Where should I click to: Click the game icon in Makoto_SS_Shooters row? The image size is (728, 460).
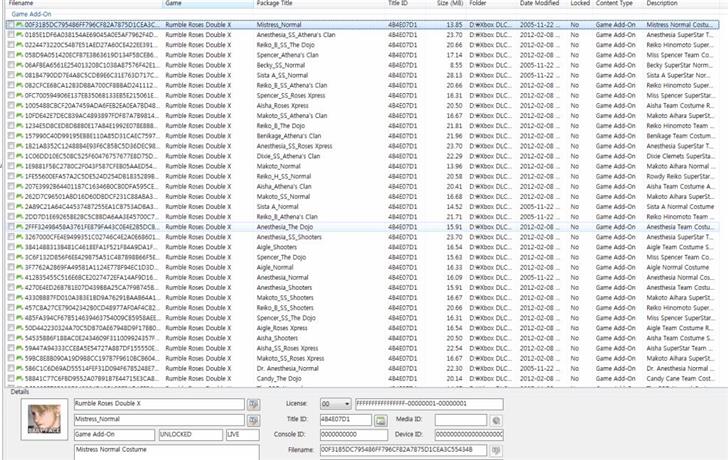click(x=20, y=298)
